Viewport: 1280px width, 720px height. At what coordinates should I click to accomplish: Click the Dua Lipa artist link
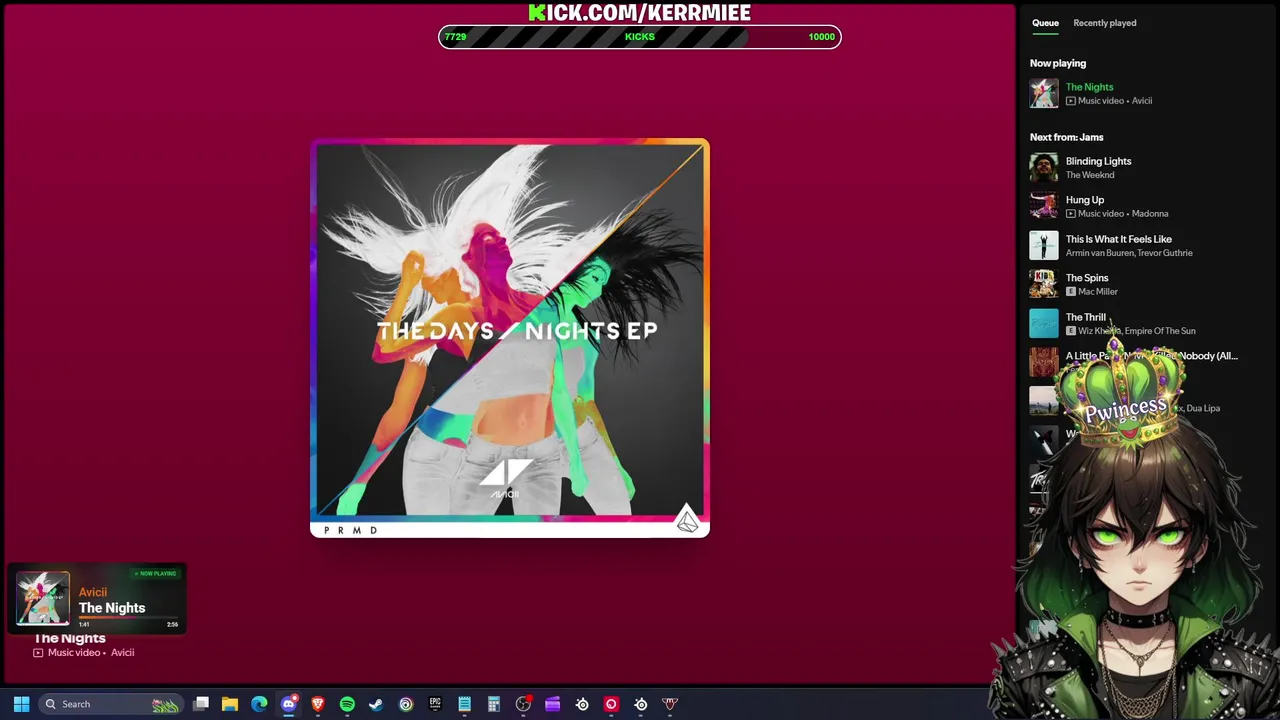pyautogui.click(x=1203, y=408)
